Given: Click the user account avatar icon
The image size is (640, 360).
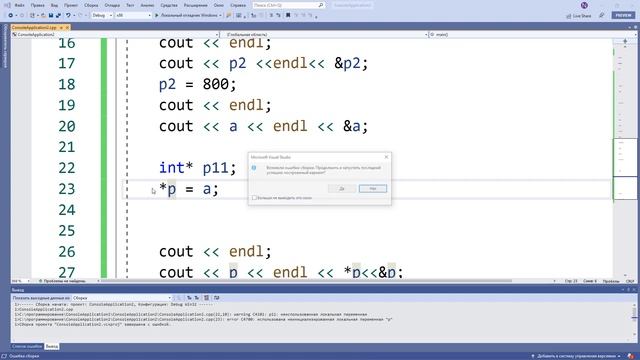Looking at the screenshot, I should tap(584, 5).
